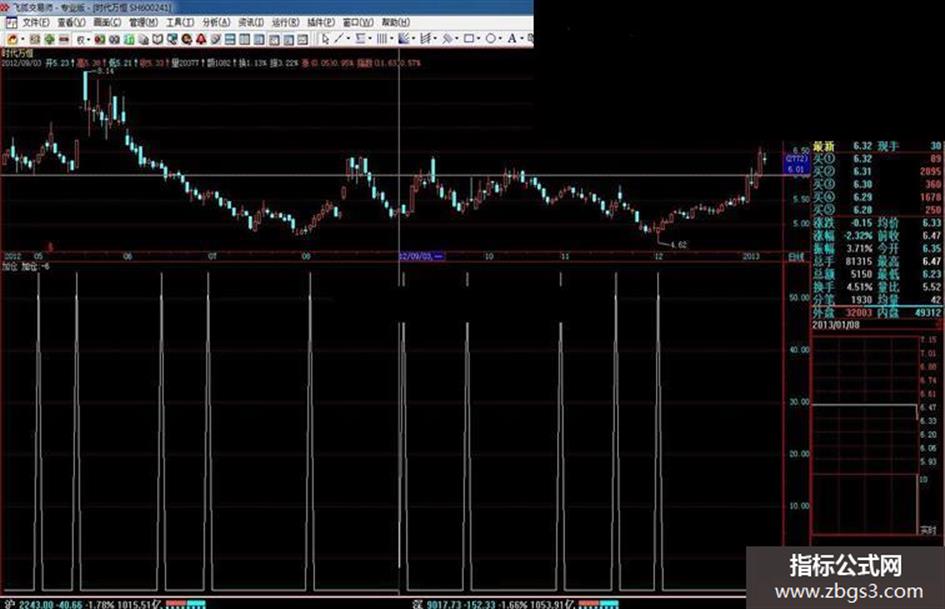Screen dimensions: 945x609
Task: Click the 总手 volume value 81315
Action: click(x=859, y=261)
